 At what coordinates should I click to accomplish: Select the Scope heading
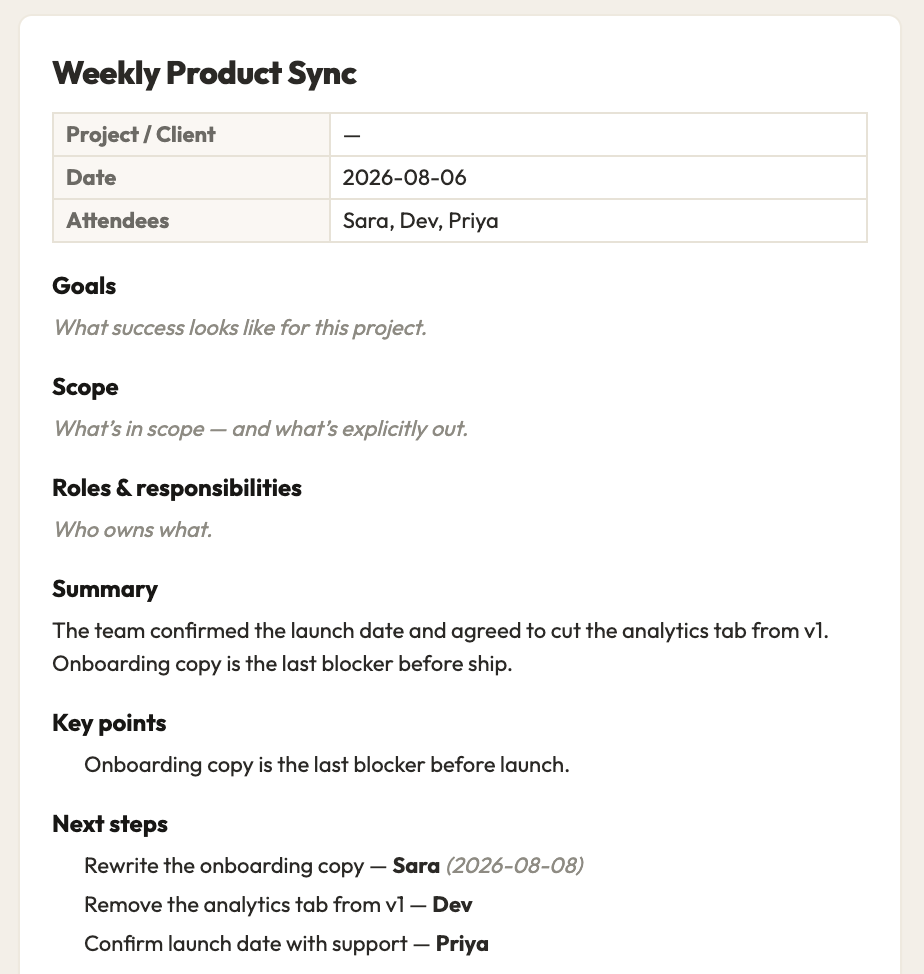(85, 387)
